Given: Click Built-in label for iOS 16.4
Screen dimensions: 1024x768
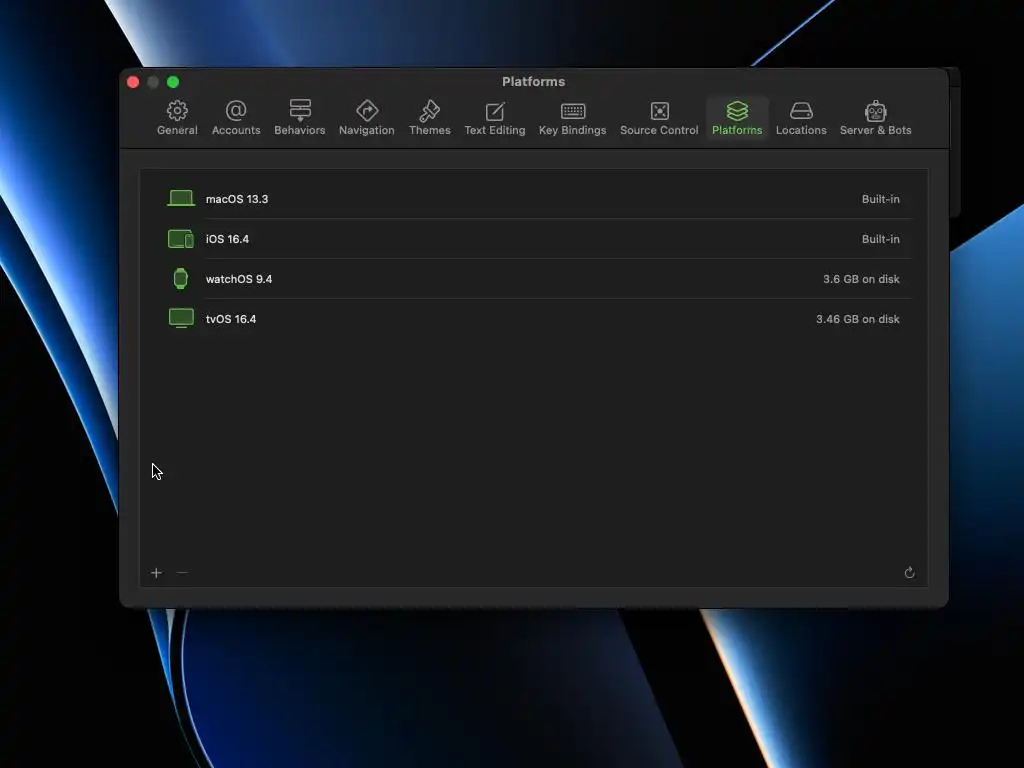Looking at the screenshot, I should (x=880, y=239).
